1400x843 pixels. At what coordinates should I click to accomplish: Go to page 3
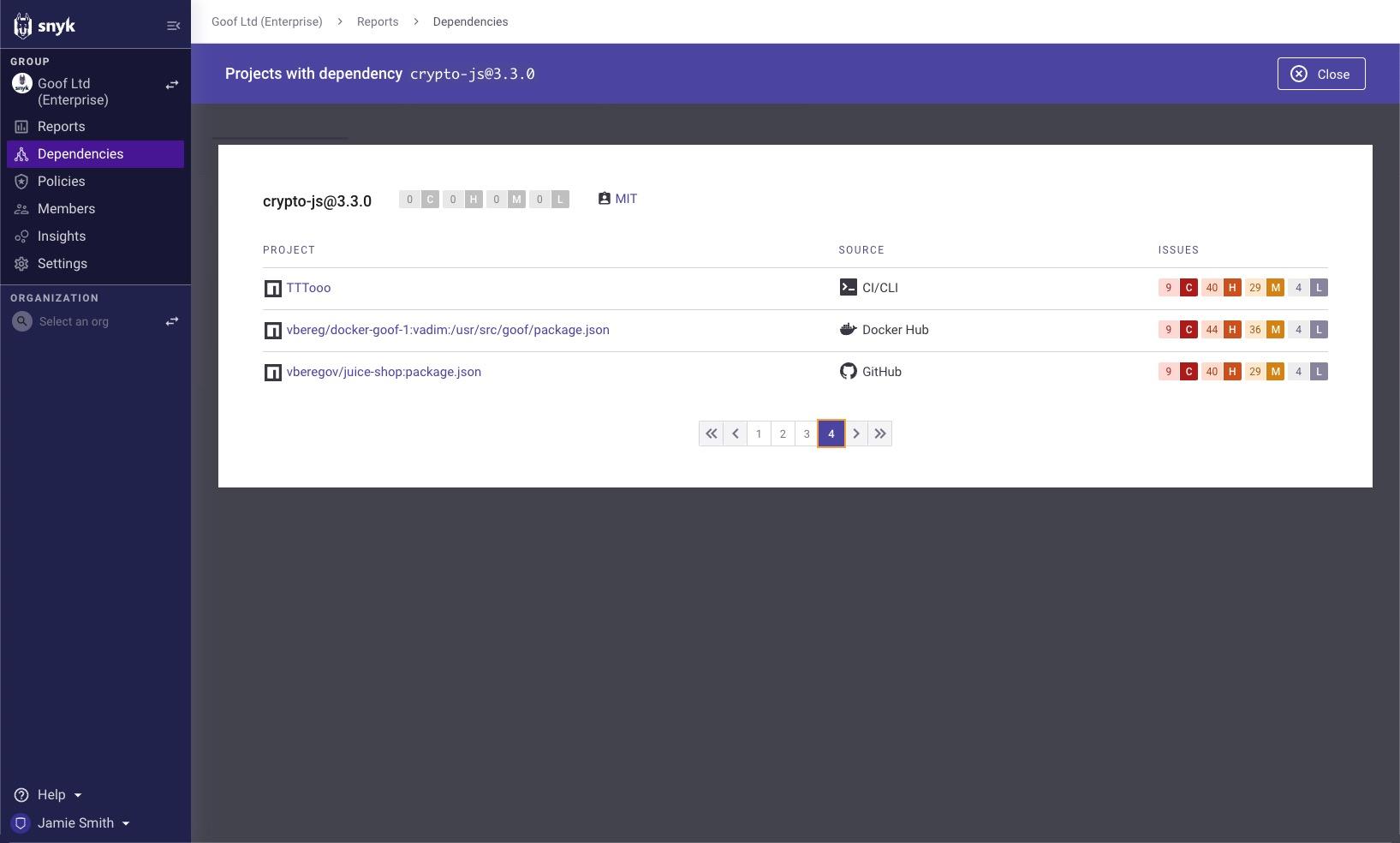pos(807,433)
